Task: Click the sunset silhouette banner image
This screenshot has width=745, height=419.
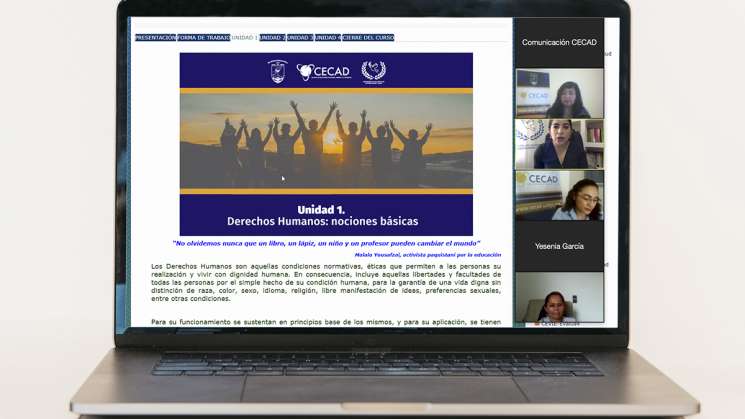Action: (x=326, y=141)
